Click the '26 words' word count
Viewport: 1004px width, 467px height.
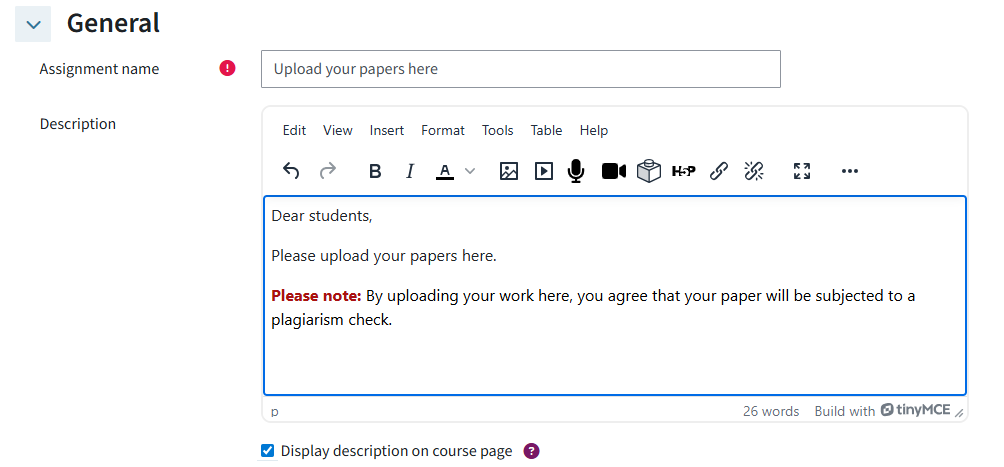coord(771,411)
